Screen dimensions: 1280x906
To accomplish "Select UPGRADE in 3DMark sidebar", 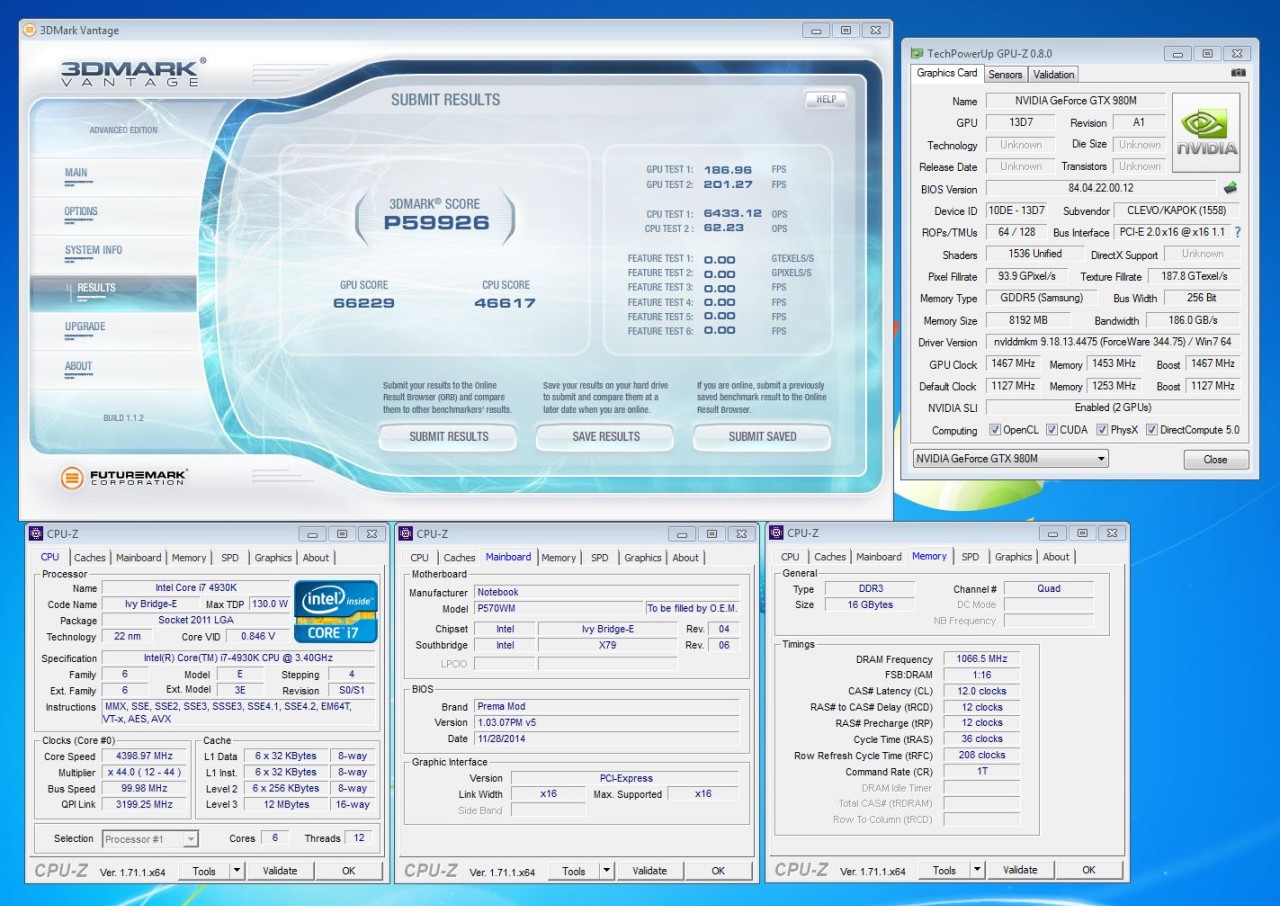I will click(x=113, y=329).
